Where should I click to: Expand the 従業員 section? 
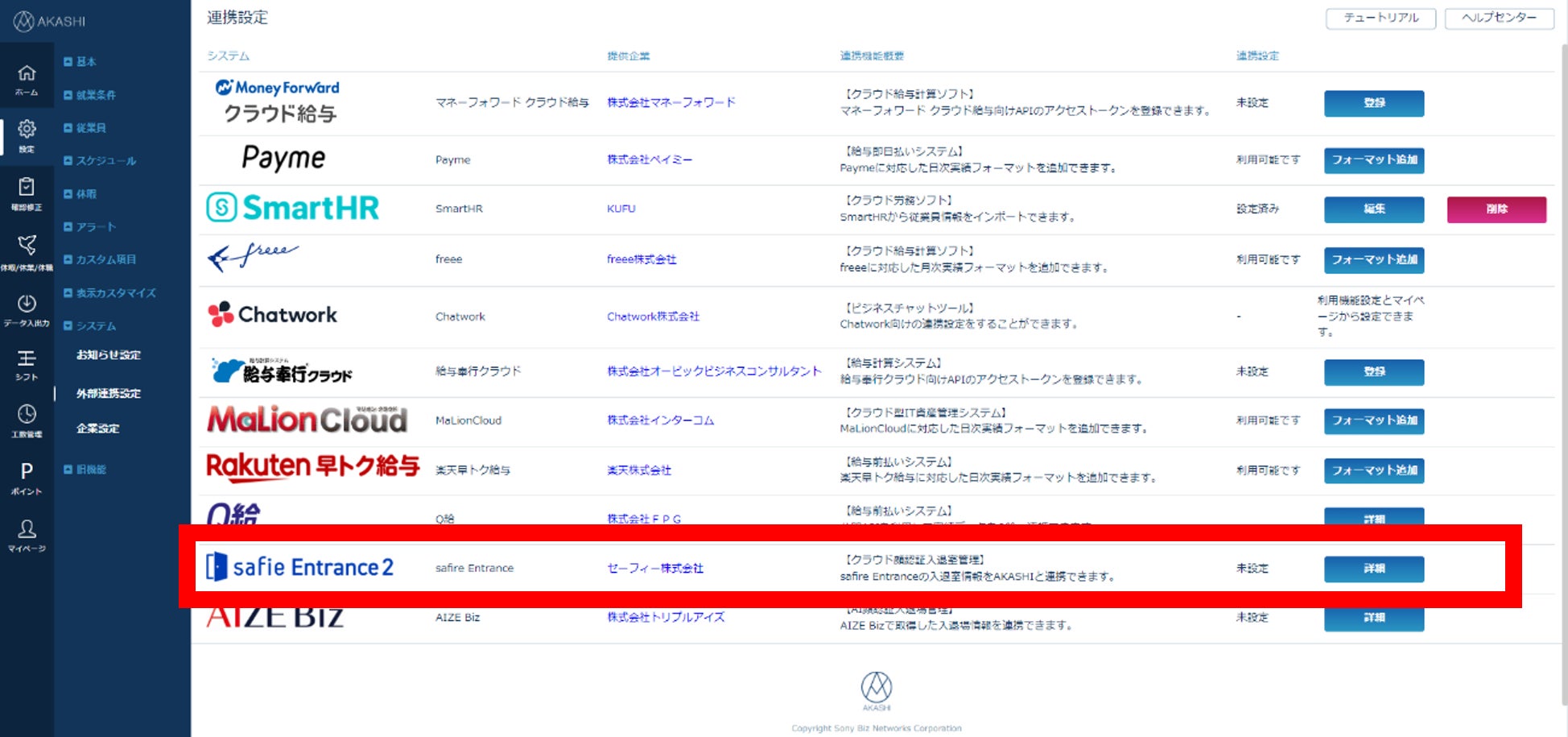coord(85,128)
